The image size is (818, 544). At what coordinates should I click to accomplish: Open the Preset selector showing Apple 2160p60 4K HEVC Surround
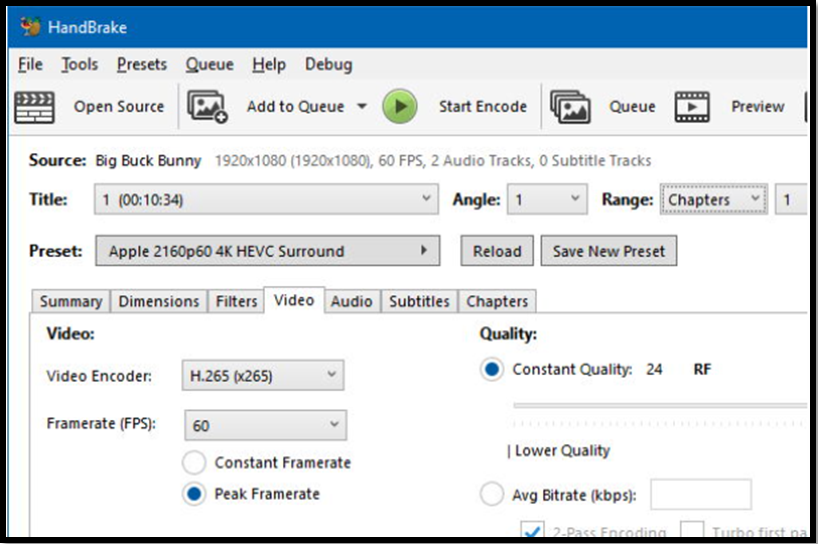coord(268,251)
